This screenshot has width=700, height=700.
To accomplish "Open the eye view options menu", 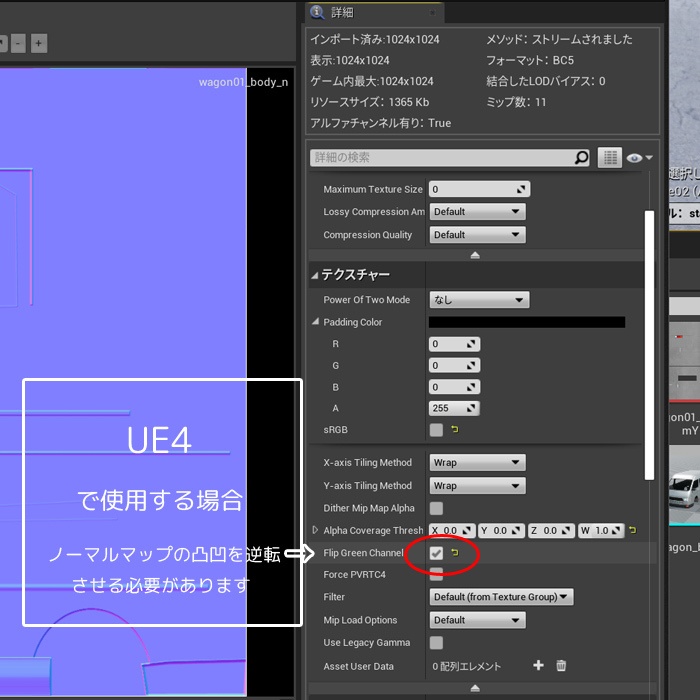I will [x=639, y=158].
